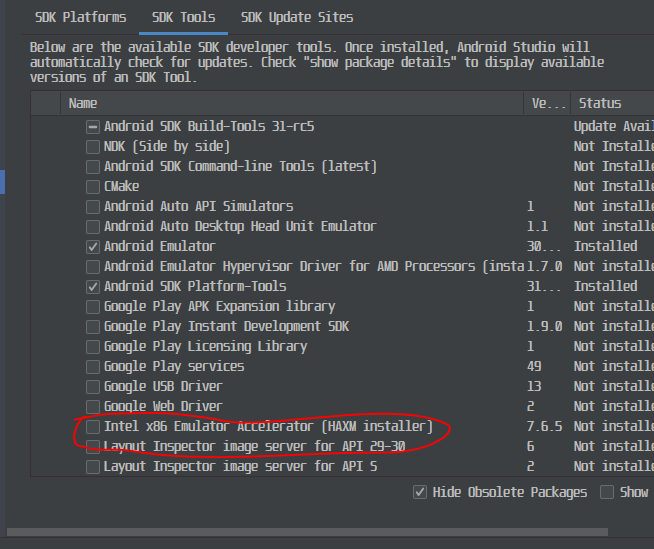The image size is (654, 549).
Task: Uncheck the Android Emulator checkbox
Action: click(x=93, y=247)
